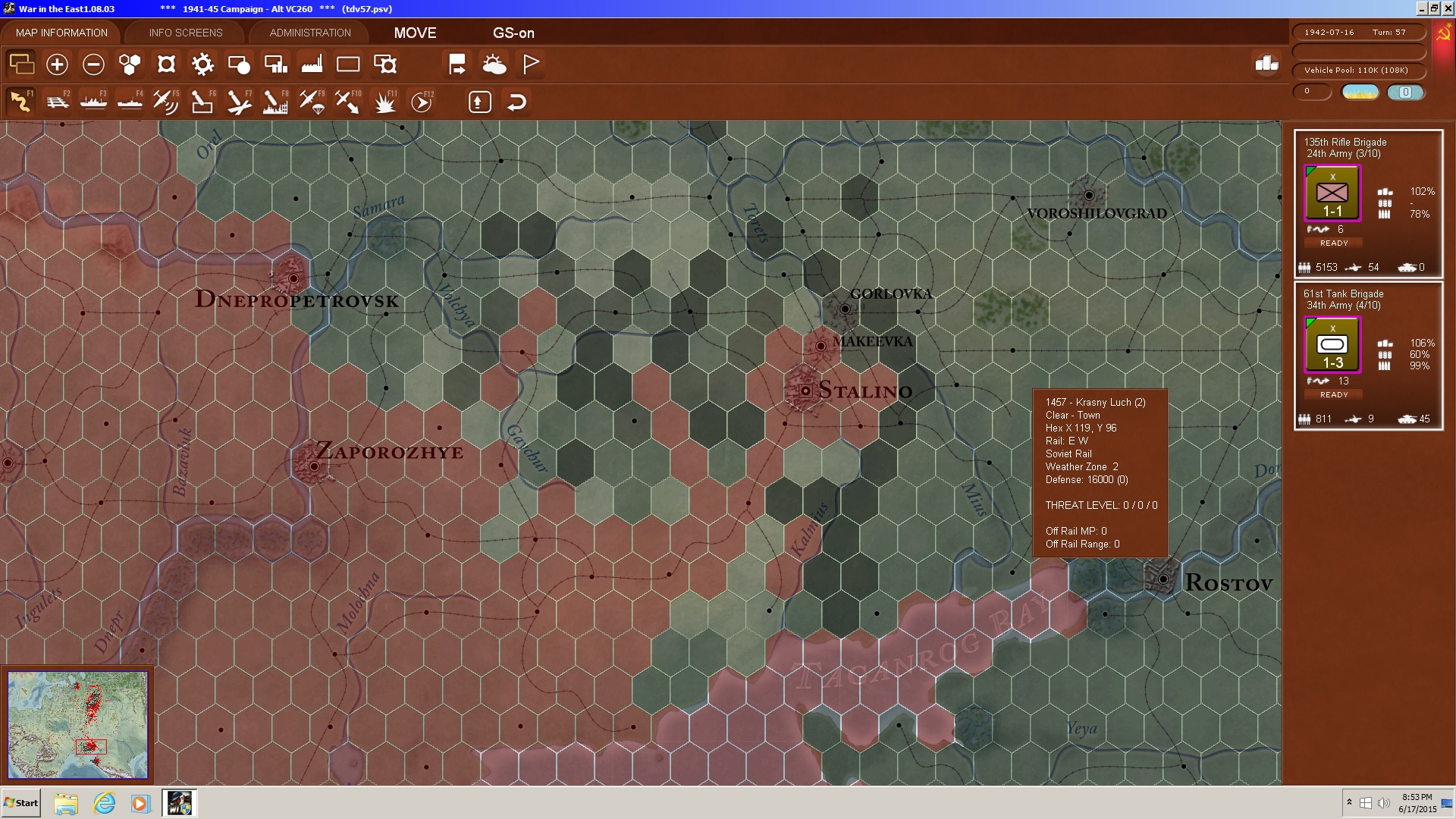Select F6 bomb unit mode icon
The width and height of the screenshot is (1456, 819).
pyautogui.click(x=202, y=102)
